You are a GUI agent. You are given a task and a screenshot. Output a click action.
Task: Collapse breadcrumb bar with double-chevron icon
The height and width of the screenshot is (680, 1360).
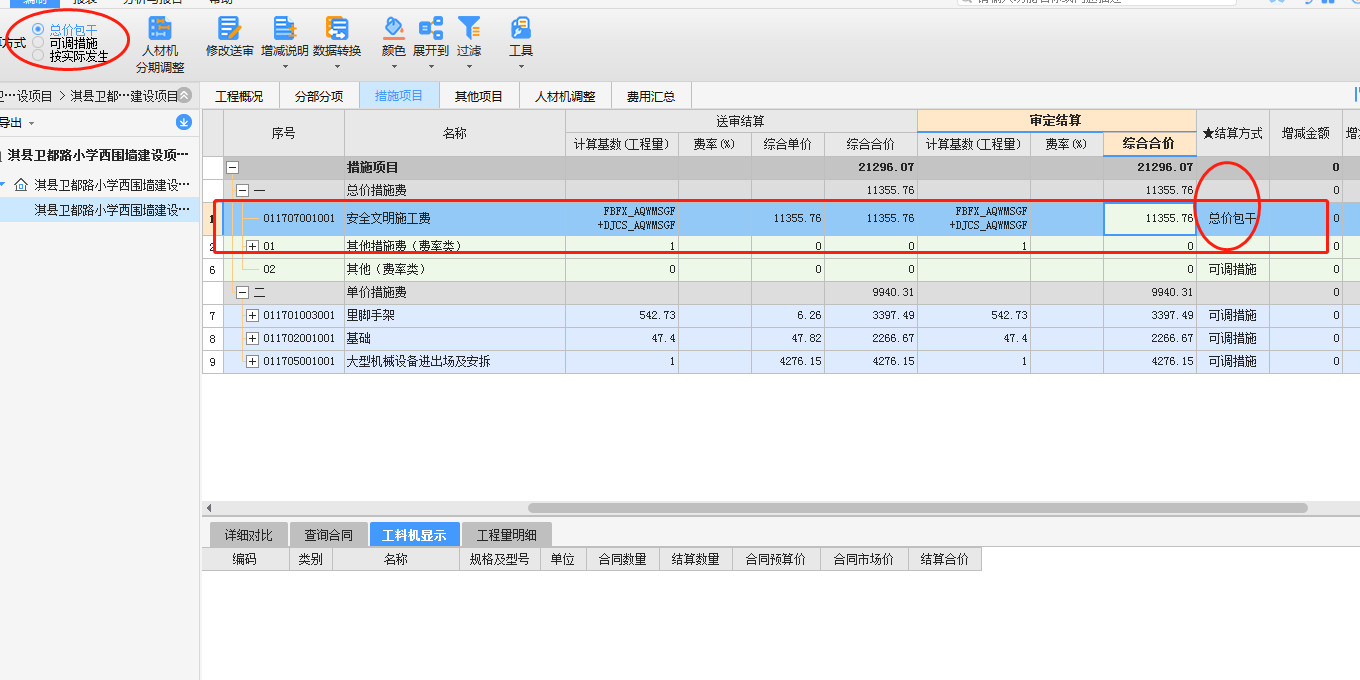point(184,96)
